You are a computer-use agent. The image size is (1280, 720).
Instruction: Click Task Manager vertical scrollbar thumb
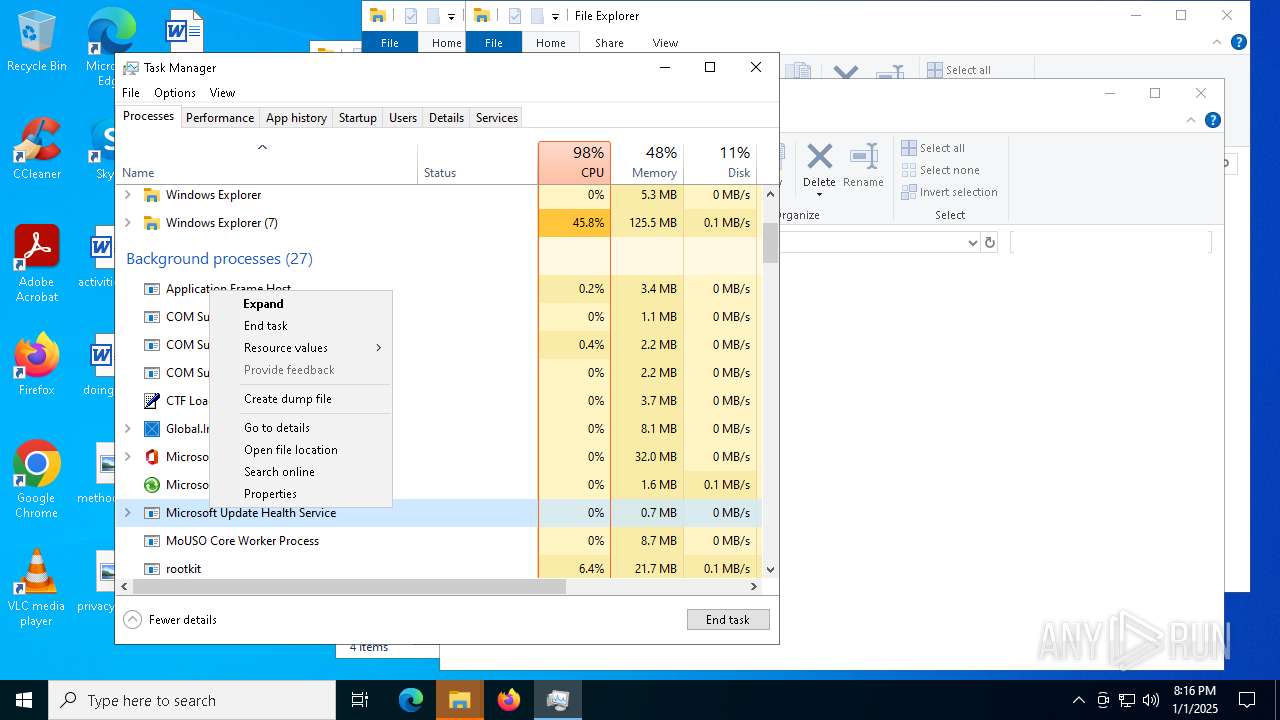(770, 242)
